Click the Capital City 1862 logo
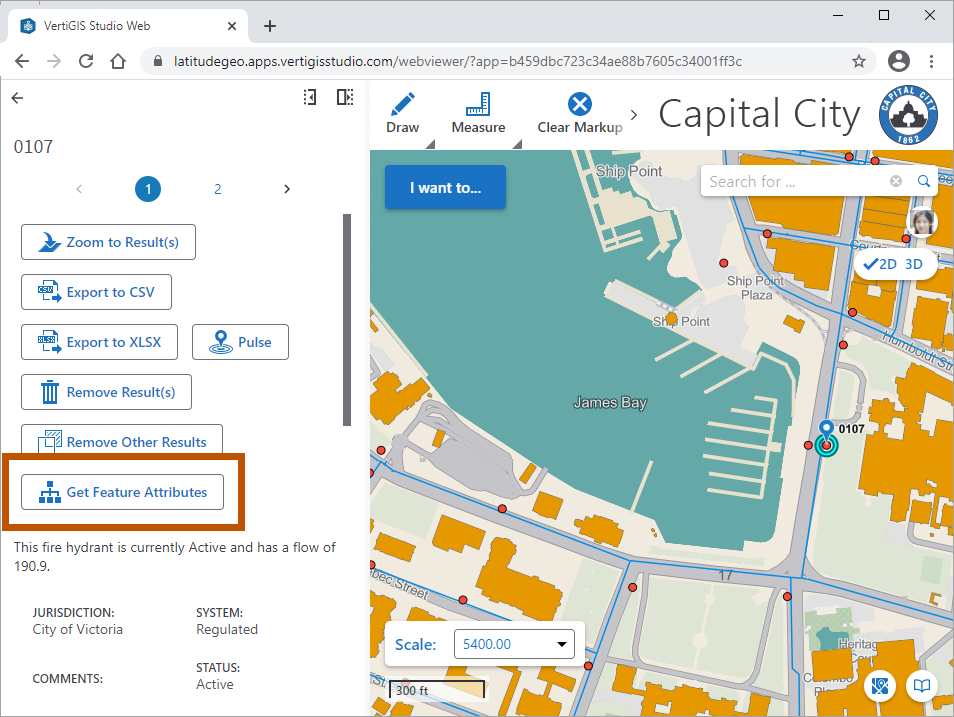Image resolution: width=954 pixels, height=717 pixels. (908, 114)
